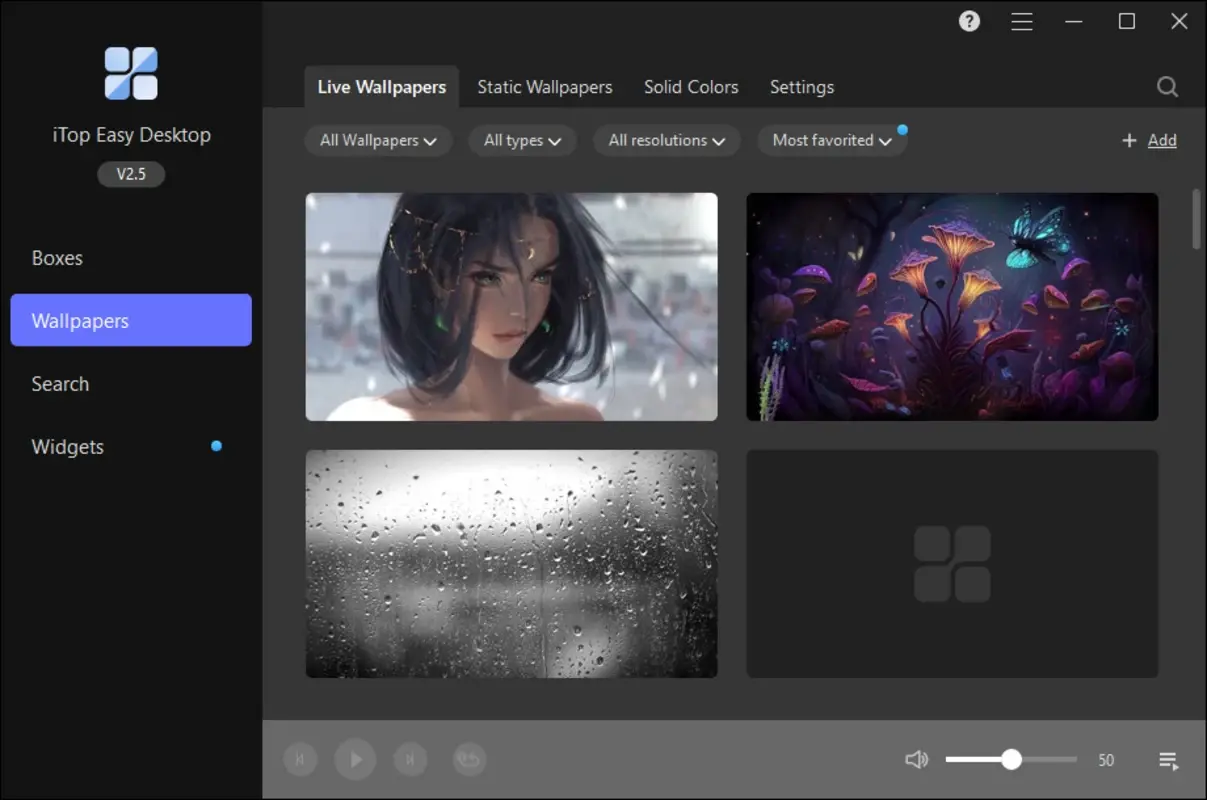Mute the volume speaker icon

coord(916,759)
